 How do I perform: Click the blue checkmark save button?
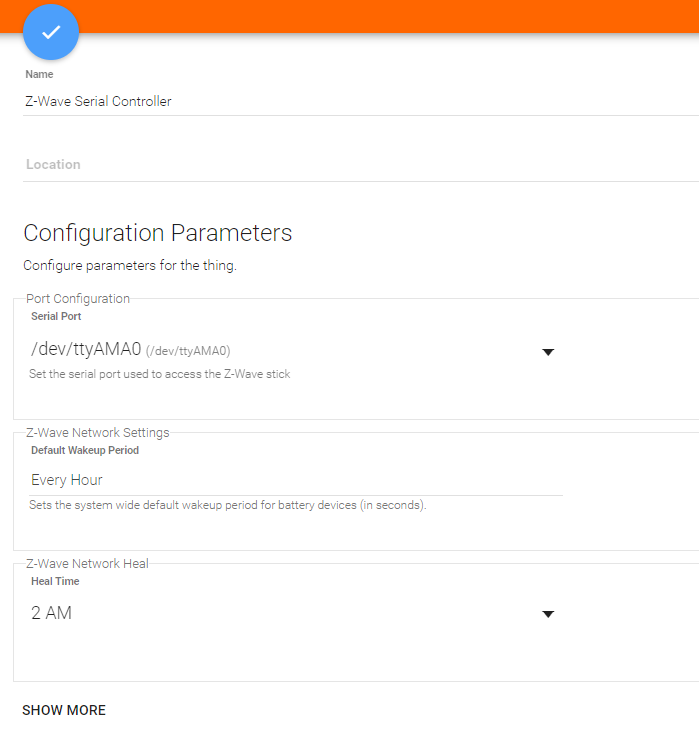tap(51, 32)
